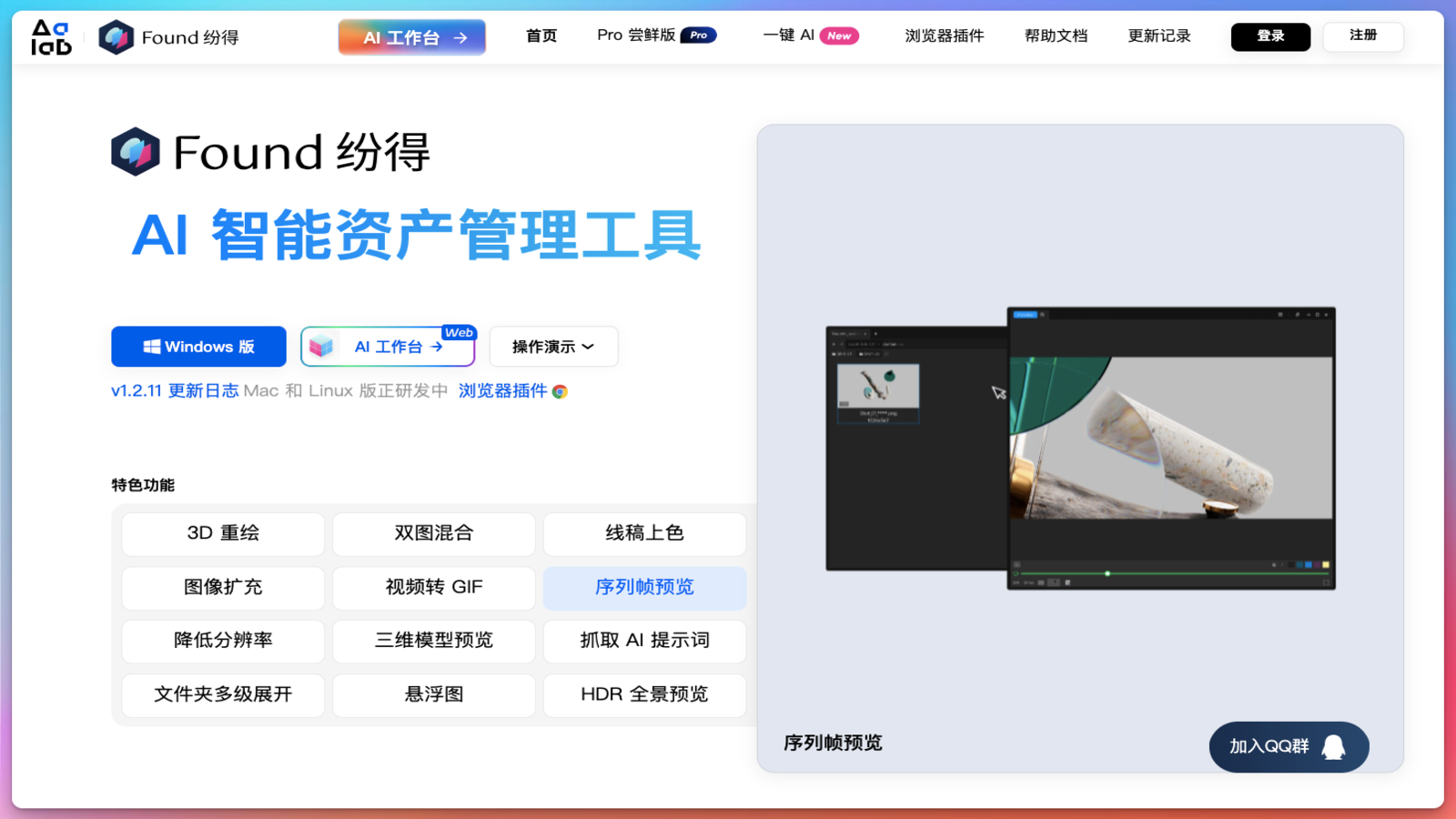Viewport: 1456px width, 819px height.
Task: Toggle the HDR 全景预览 feature chip
Action: (644, 694)
